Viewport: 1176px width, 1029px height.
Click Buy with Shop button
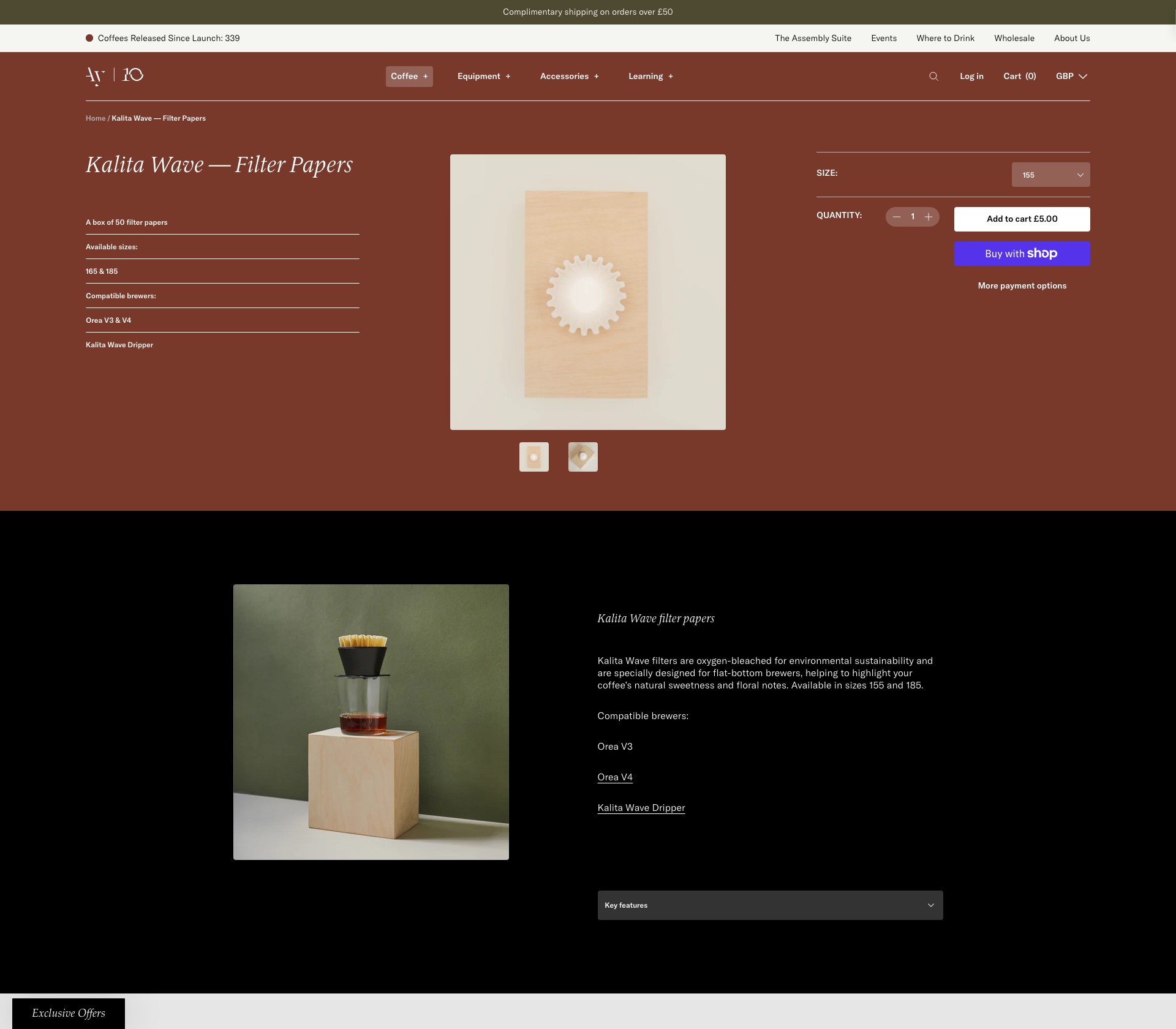(1022, 254)
